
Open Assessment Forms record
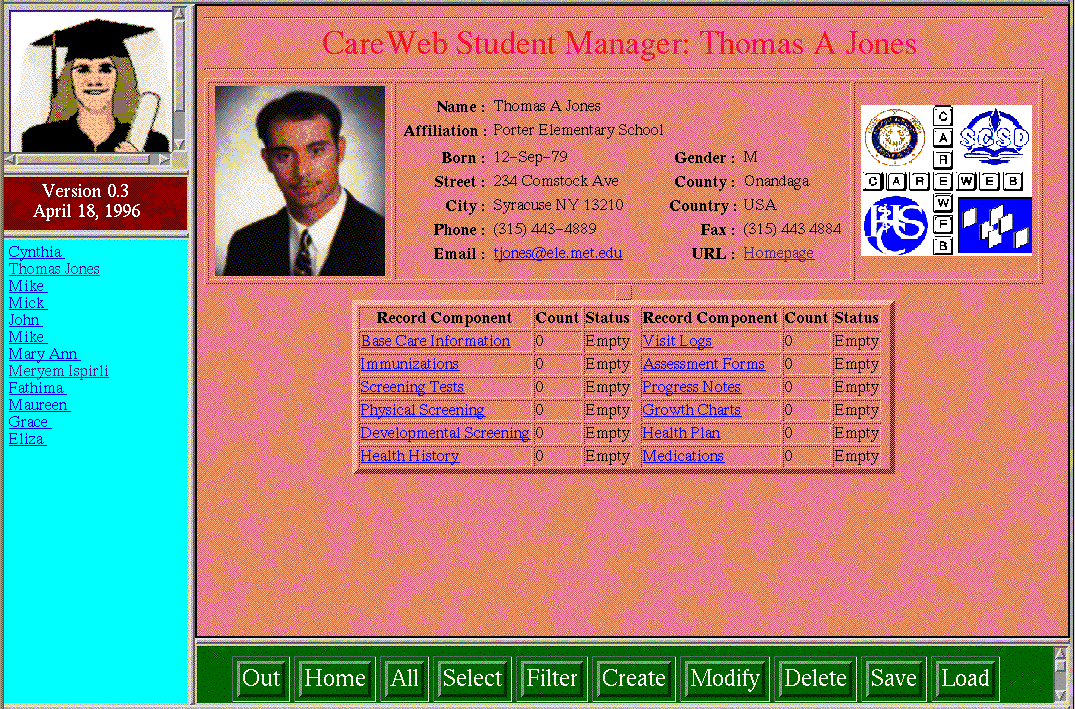tap(703, 364)
